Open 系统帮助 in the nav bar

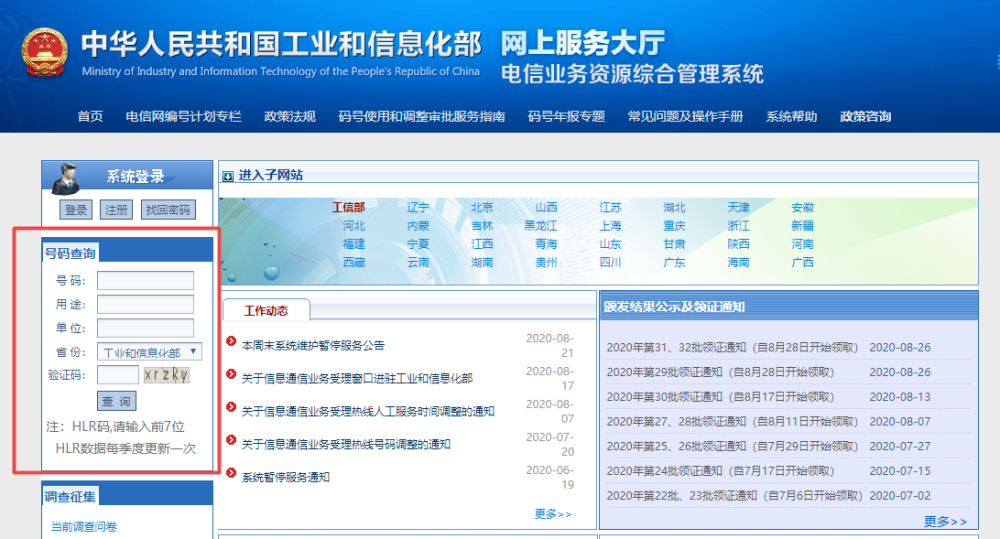[x=791, y=116]
